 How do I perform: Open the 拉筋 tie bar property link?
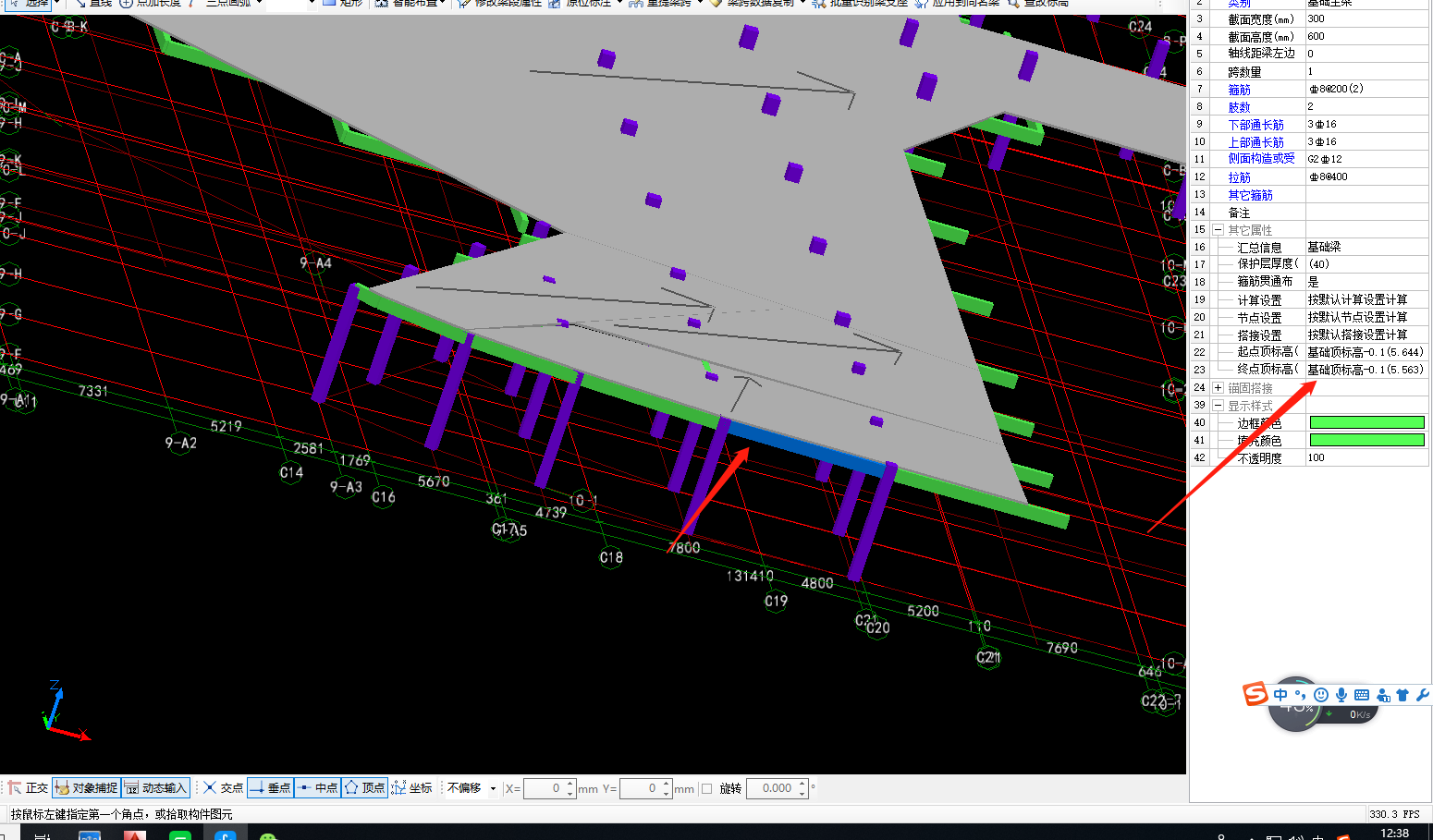1239,177
